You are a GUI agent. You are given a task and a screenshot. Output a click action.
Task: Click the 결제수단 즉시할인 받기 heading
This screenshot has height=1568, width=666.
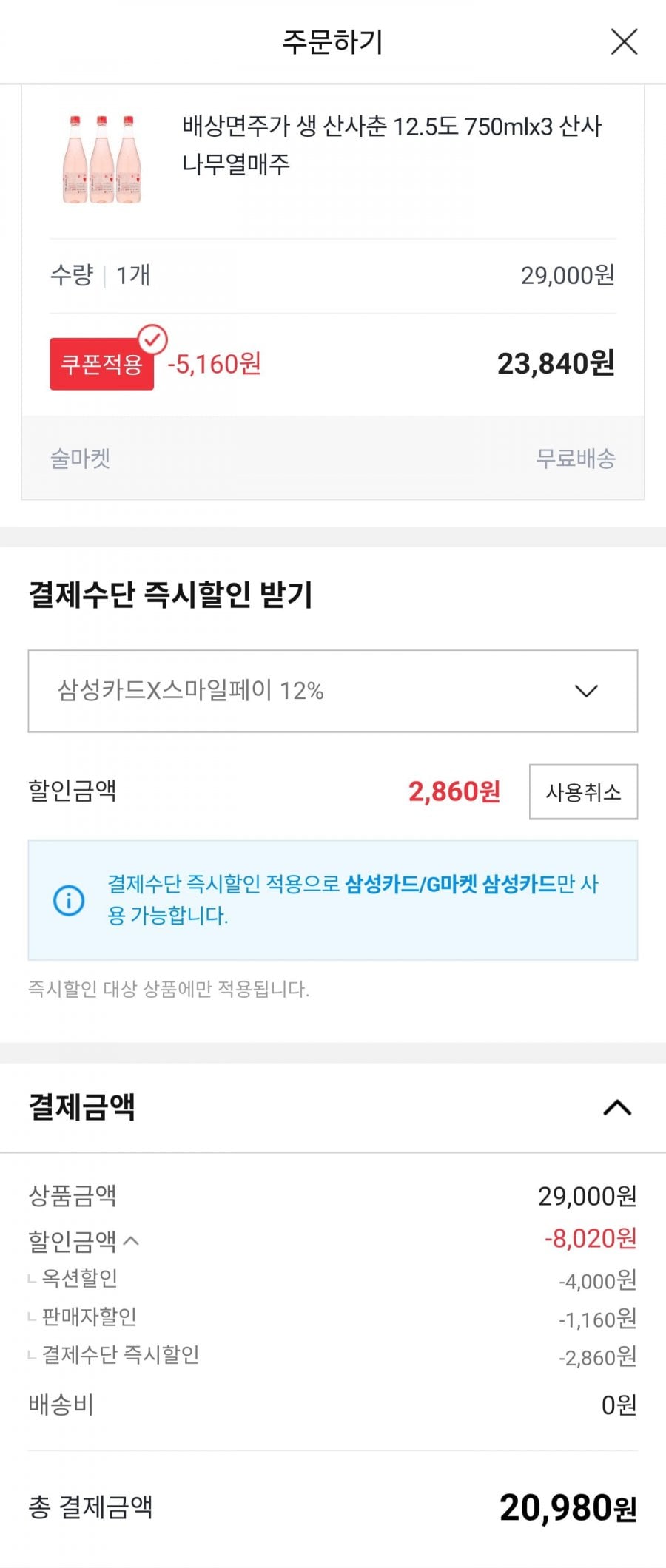[171, 595]
